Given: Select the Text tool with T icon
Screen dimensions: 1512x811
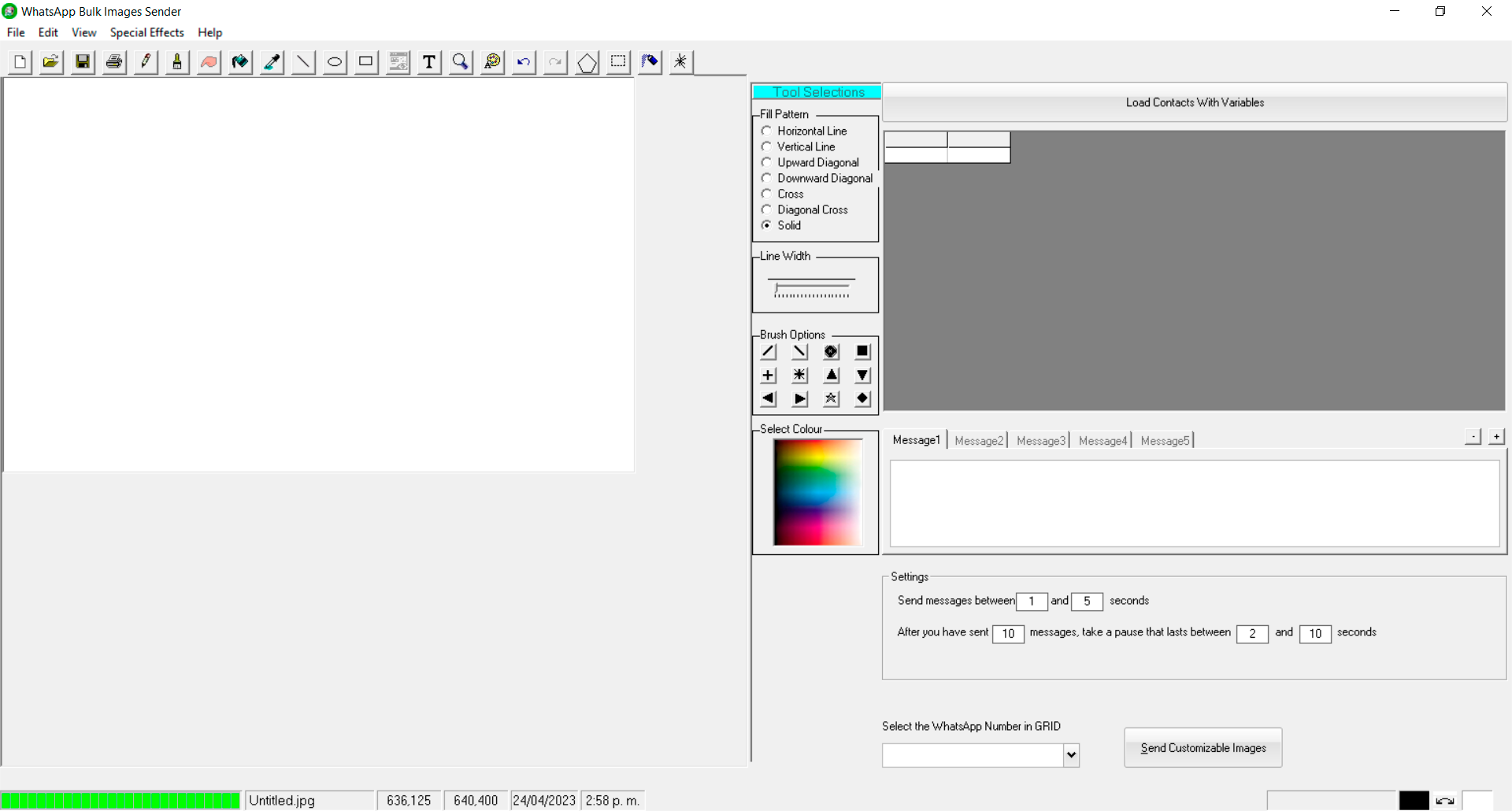Looking at the screenshot, I should pos(429,62).
